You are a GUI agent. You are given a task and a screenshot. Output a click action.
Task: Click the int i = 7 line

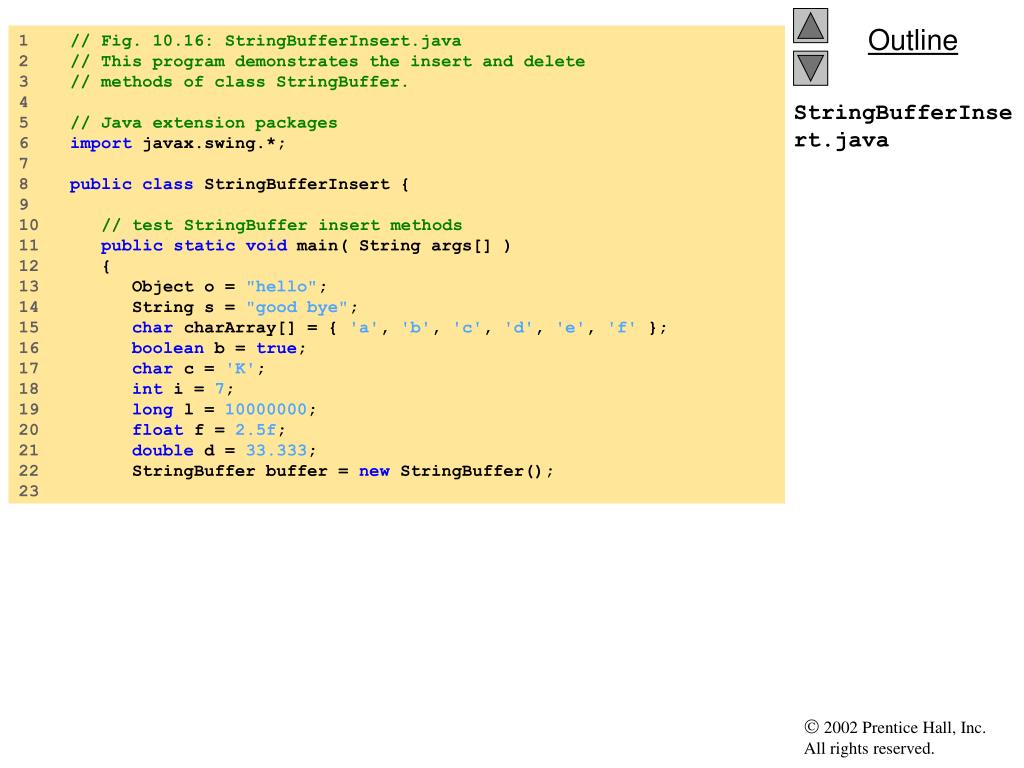pyautogui.click(x=182, y=389)
